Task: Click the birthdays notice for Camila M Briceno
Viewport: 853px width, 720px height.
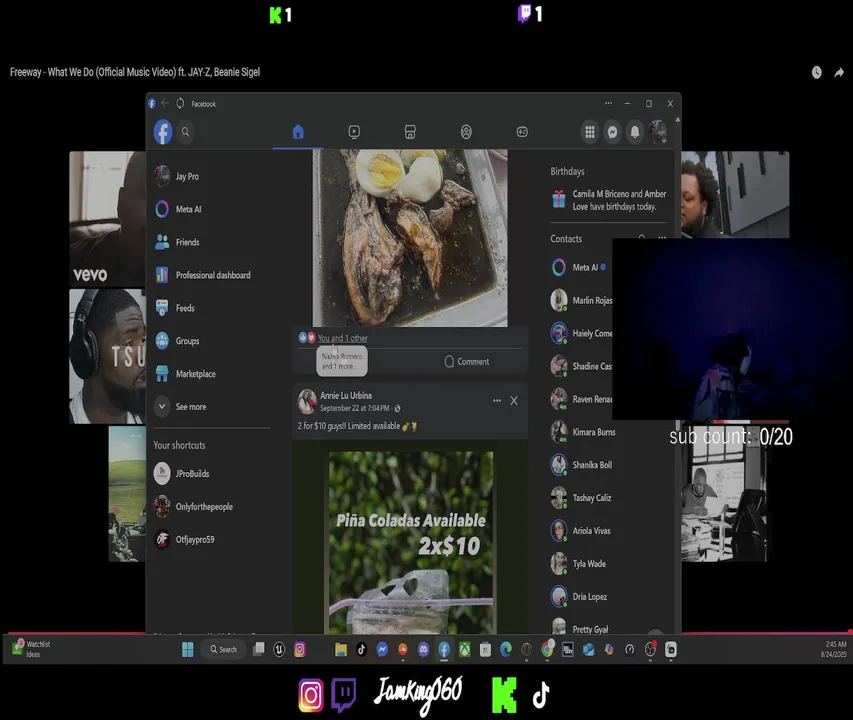Action: [x=609, y=200]
